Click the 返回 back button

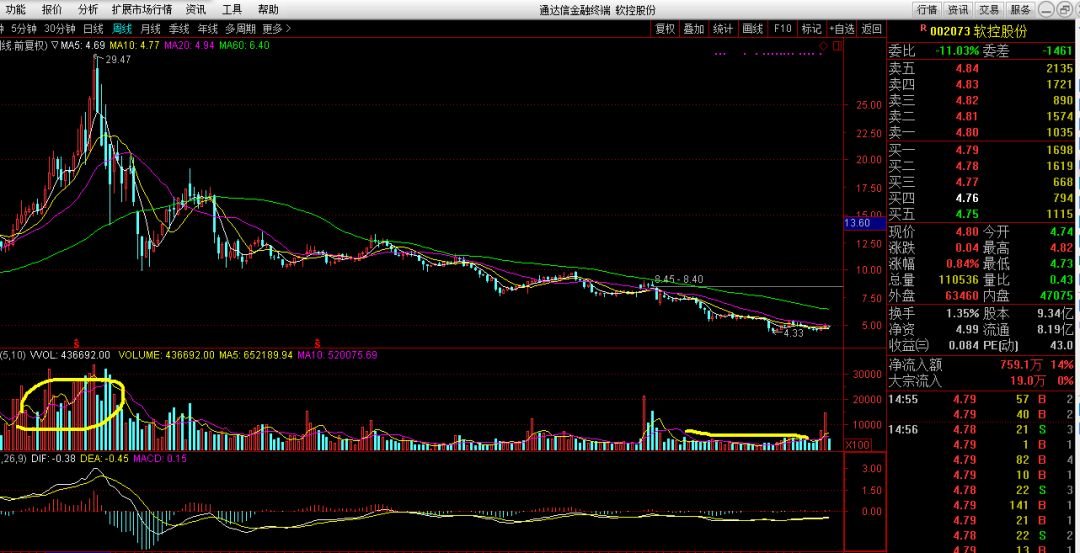[871, 29]
